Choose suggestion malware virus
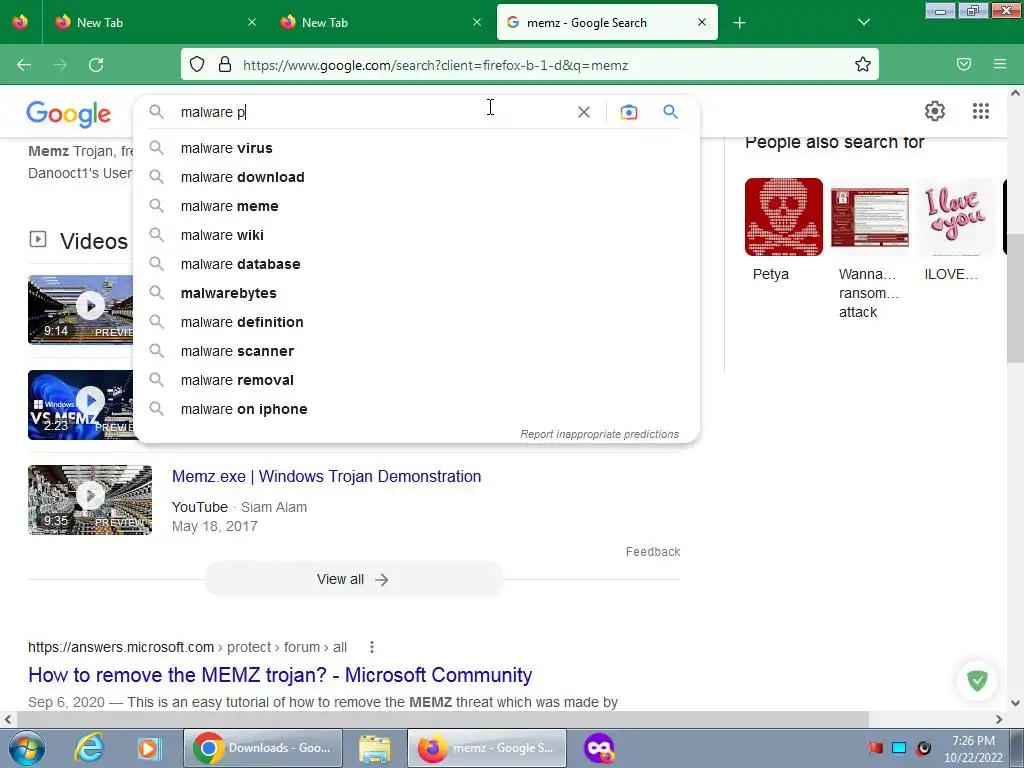Image resolution: width=1024 pixels, height=768 pixels. (x=416, y=148)
